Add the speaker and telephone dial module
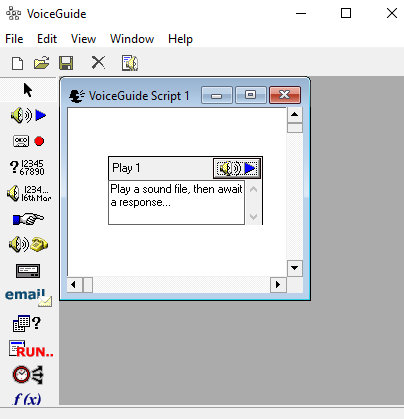404x419 pixels. [28, 245]
